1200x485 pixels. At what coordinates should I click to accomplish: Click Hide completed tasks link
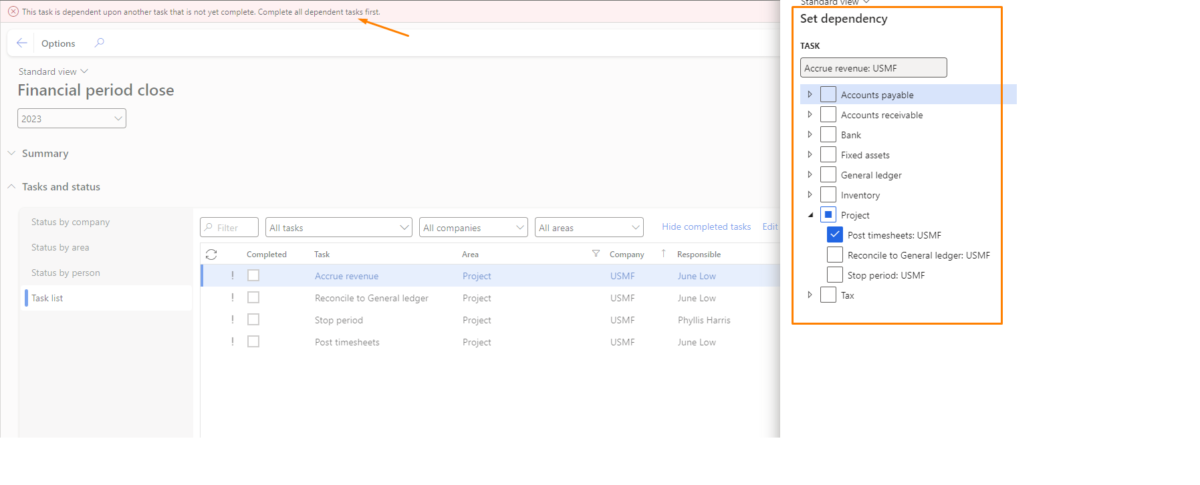(x=706, y=227)
